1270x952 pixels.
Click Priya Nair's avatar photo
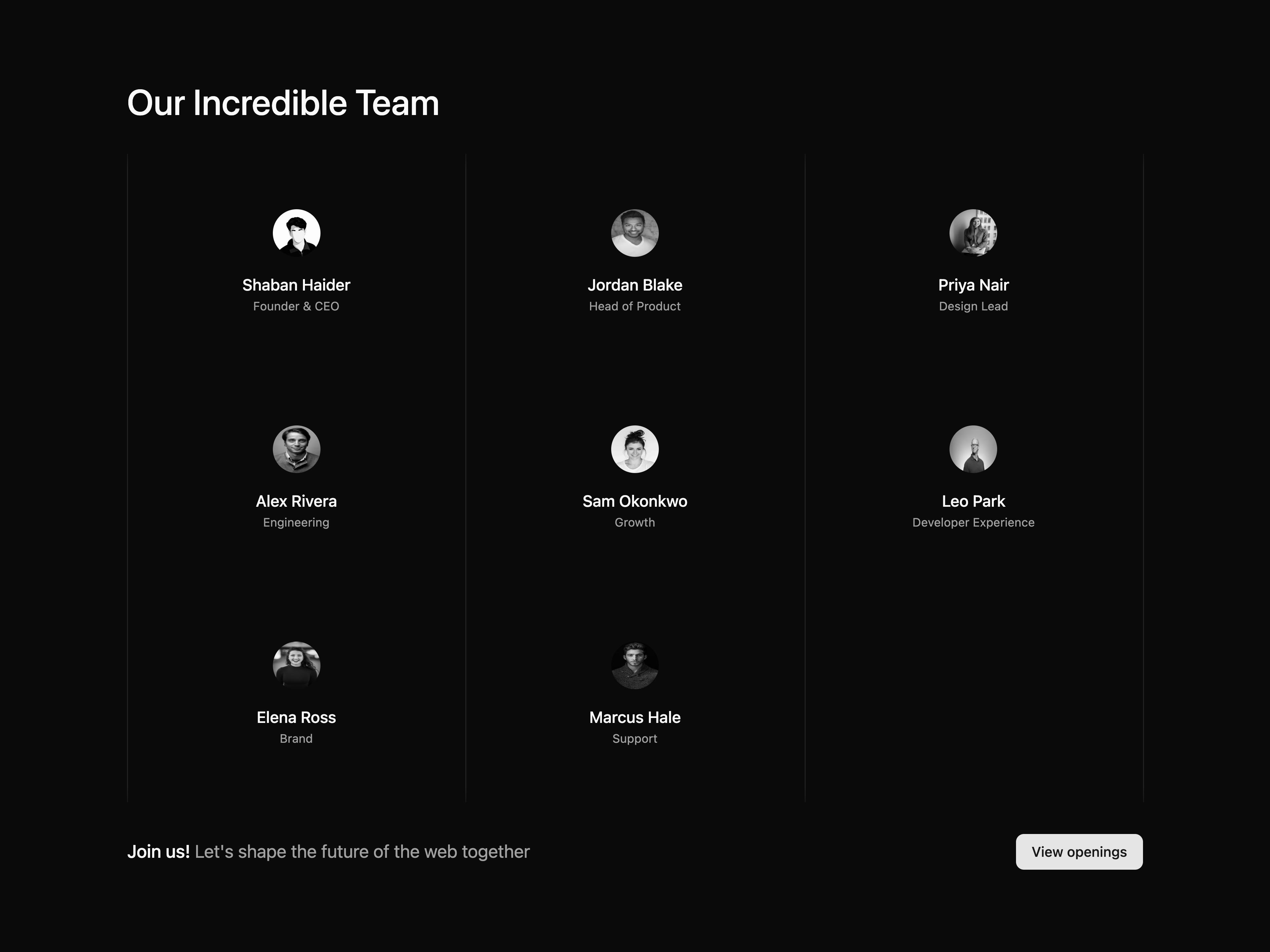(x=973, y=233)
